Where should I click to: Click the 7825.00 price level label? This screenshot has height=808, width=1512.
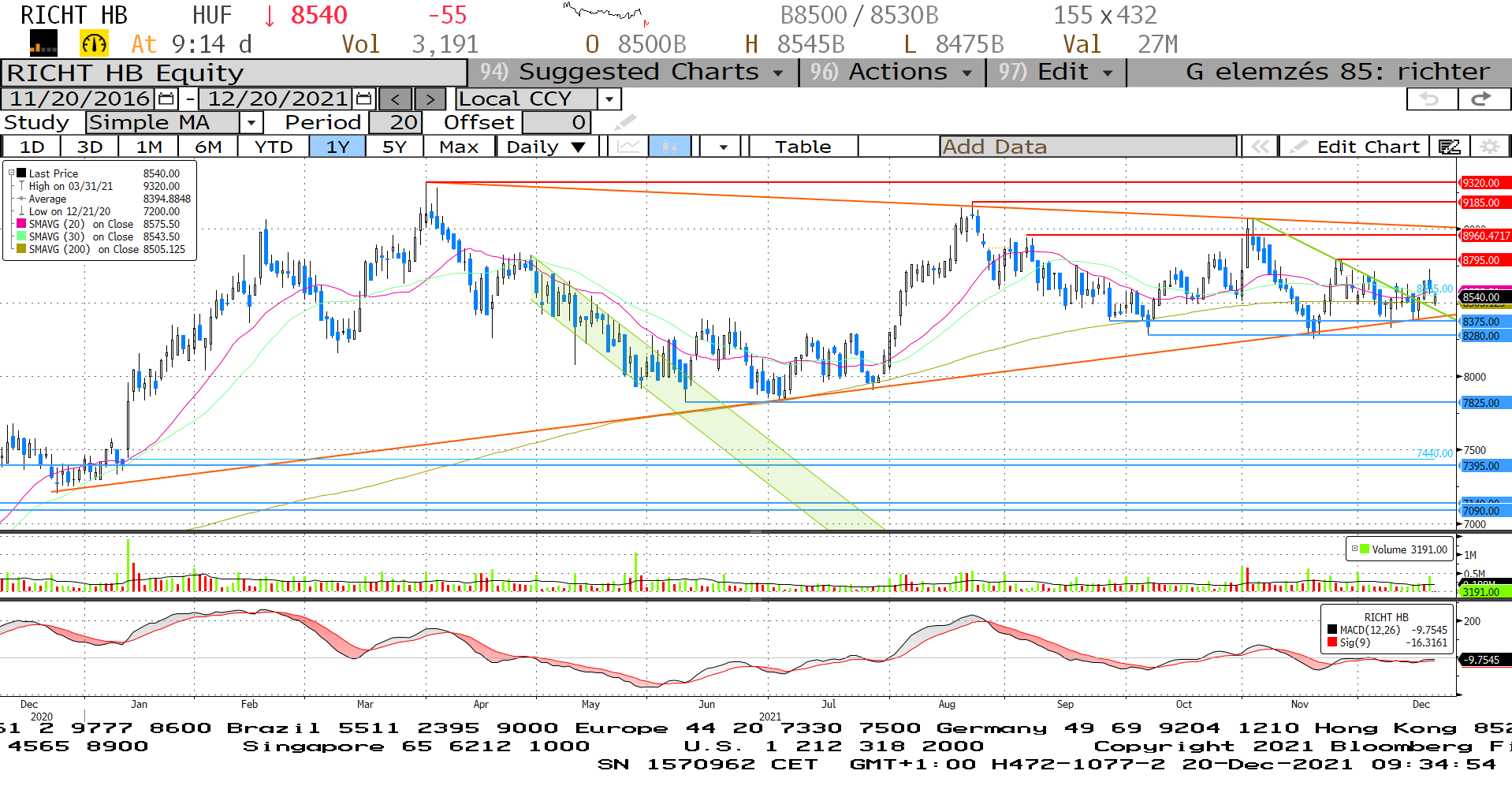click(x=1485, y=403)
